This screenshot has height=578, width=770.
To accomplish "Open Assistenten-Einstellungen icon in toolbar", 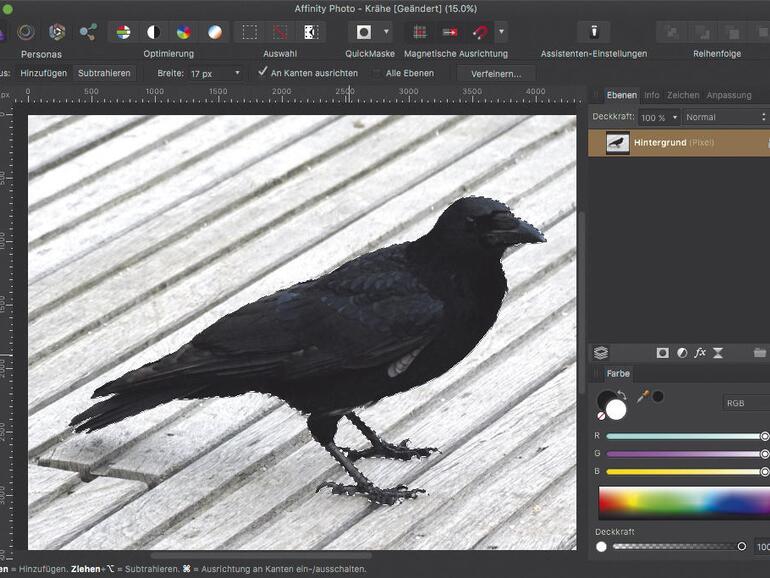I will (x=593, y=32).
